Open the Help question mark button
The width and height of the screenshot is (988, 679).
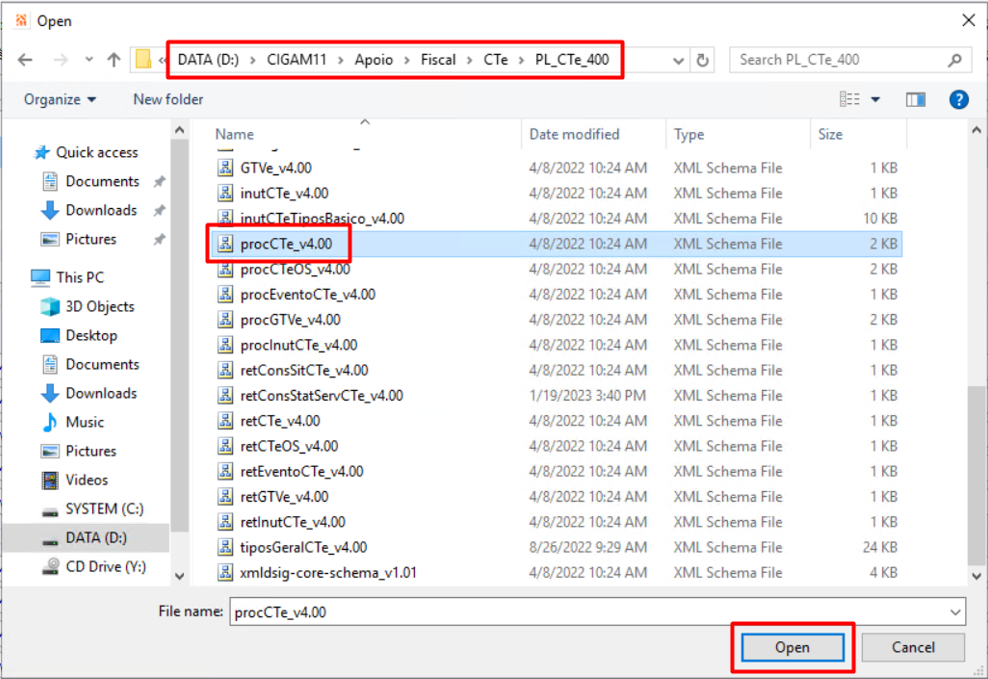click(x=958, y=100)
